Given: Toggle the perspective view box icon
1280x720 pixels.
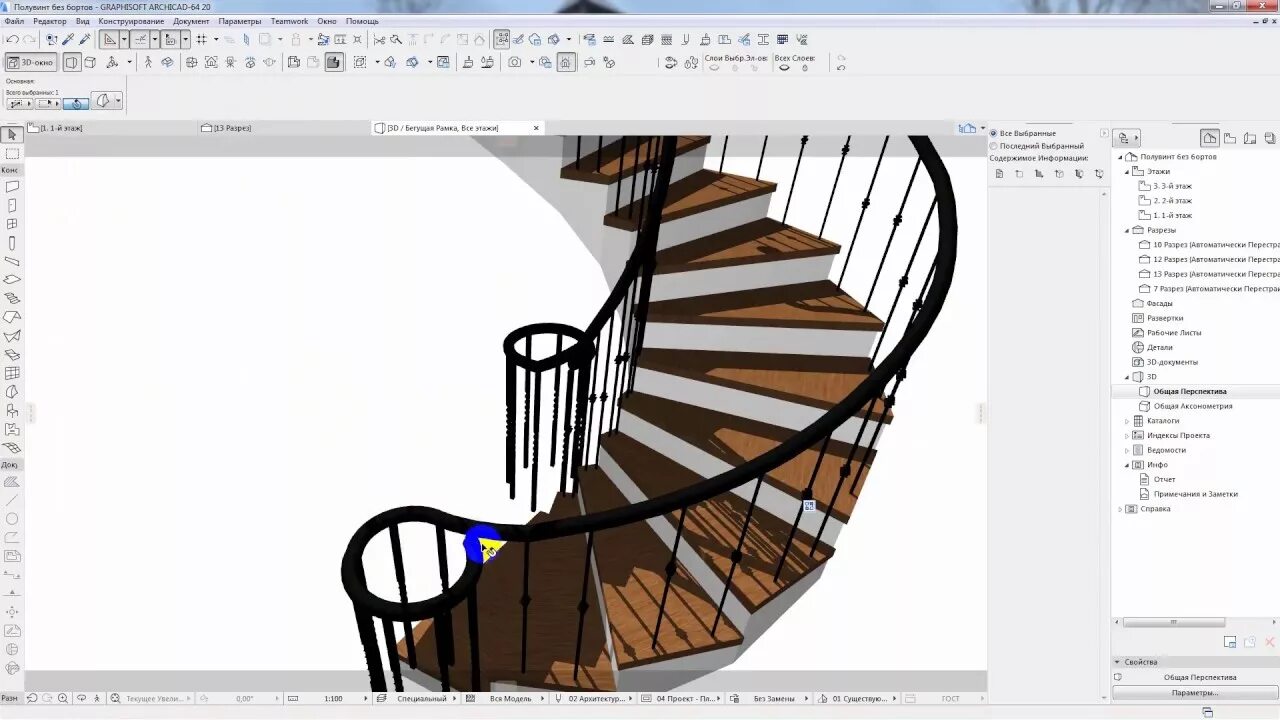Looking at the screenshot, I should click(x=73, y=62).
